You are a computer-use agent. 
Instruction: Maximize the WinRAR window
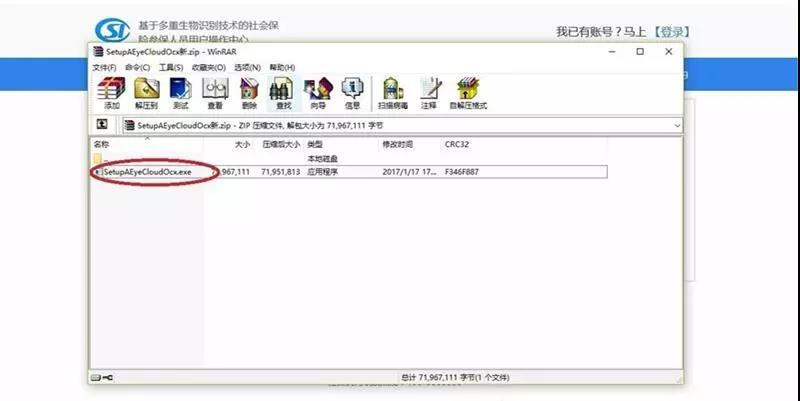(640, 52)
